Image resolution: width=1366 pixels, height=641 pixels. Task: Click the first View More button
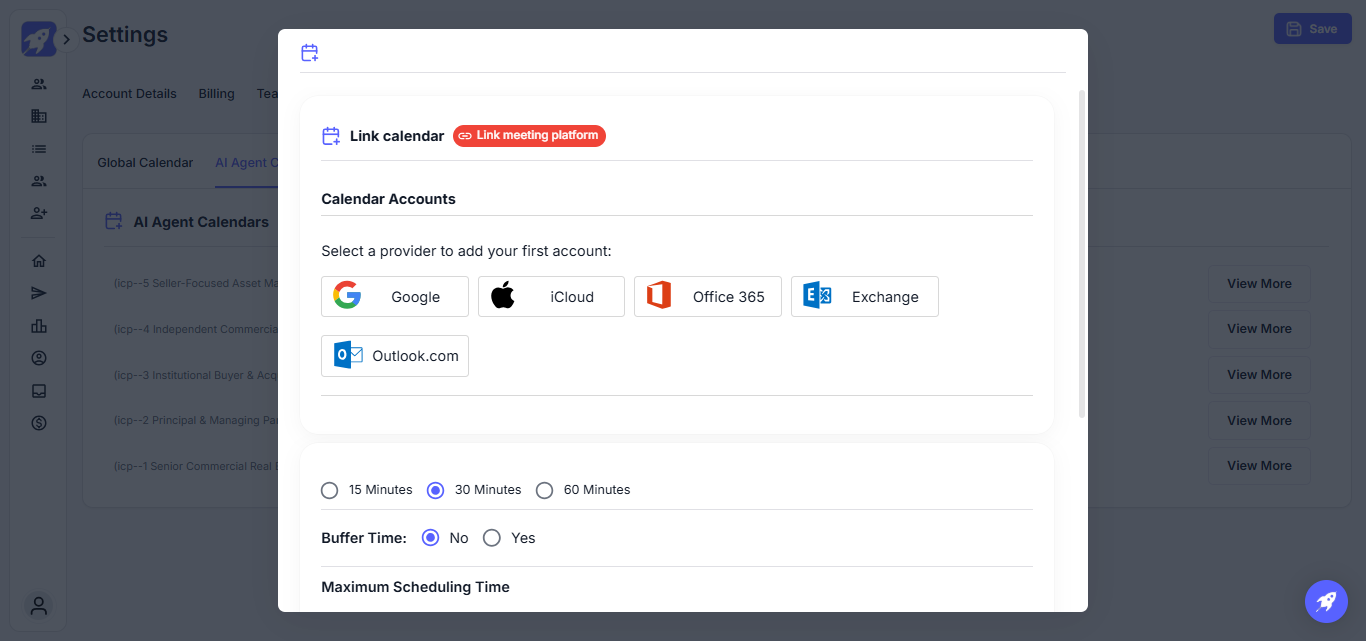[x=1259, y=284]
